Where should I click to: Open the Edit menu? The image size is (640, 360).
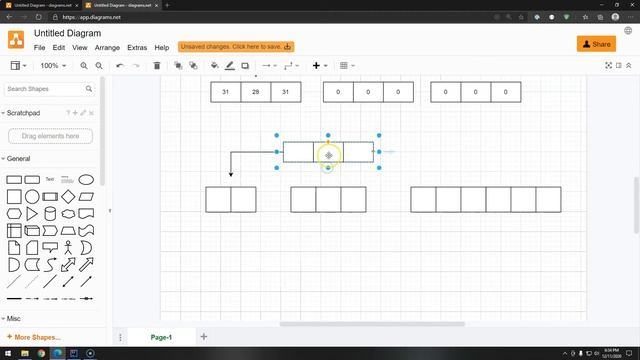59,47
